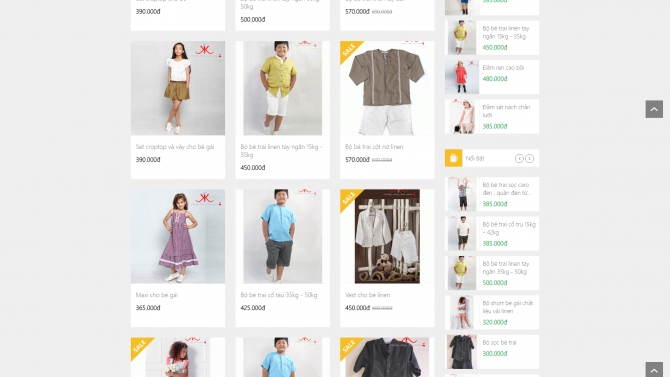Open sidebar Bộ bé trai cổ trụ 15kg - 42kg link

click(509, 228)
